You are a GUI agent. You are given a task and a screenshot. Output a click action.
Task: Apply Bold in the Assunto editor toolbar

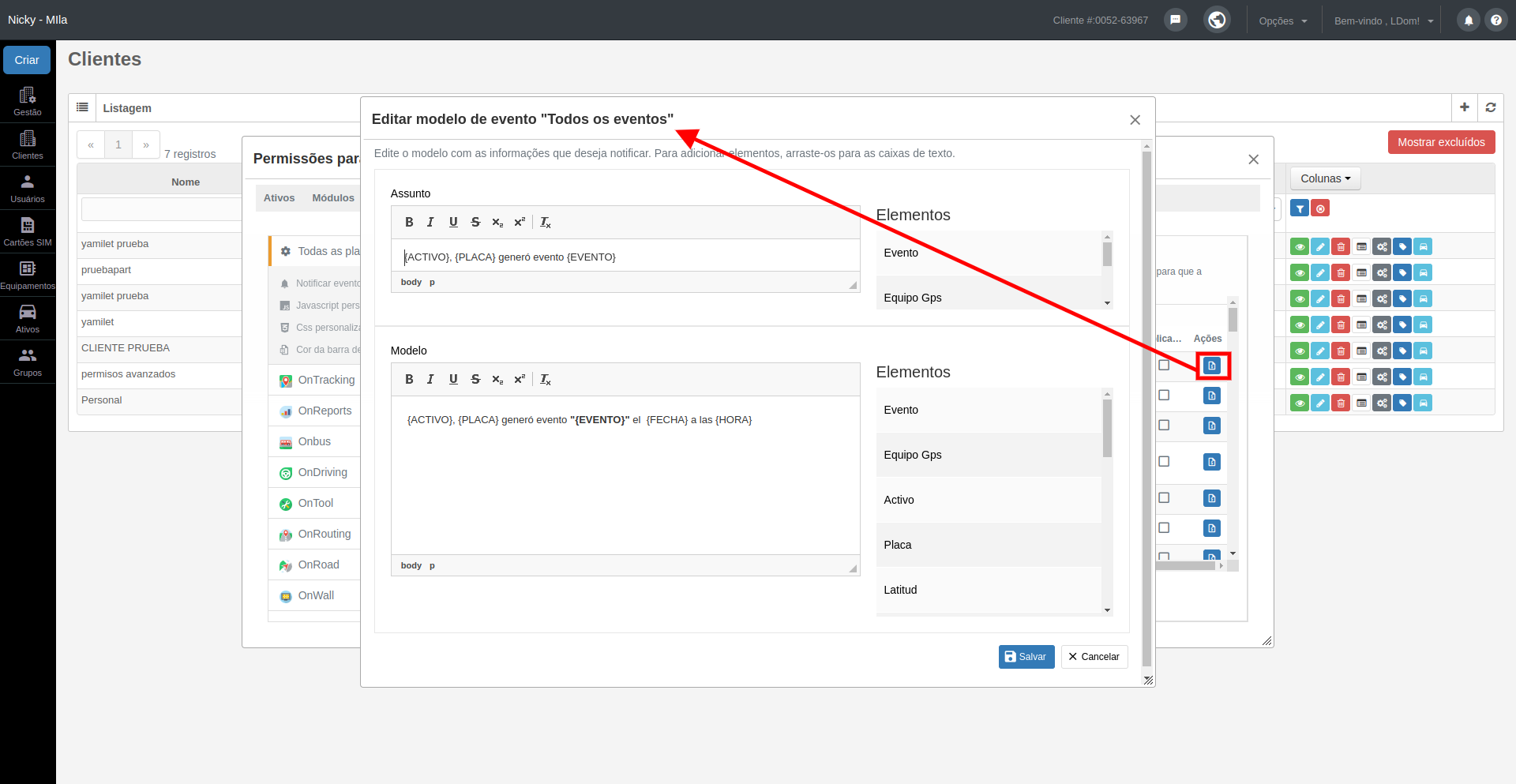click(409, 223)
